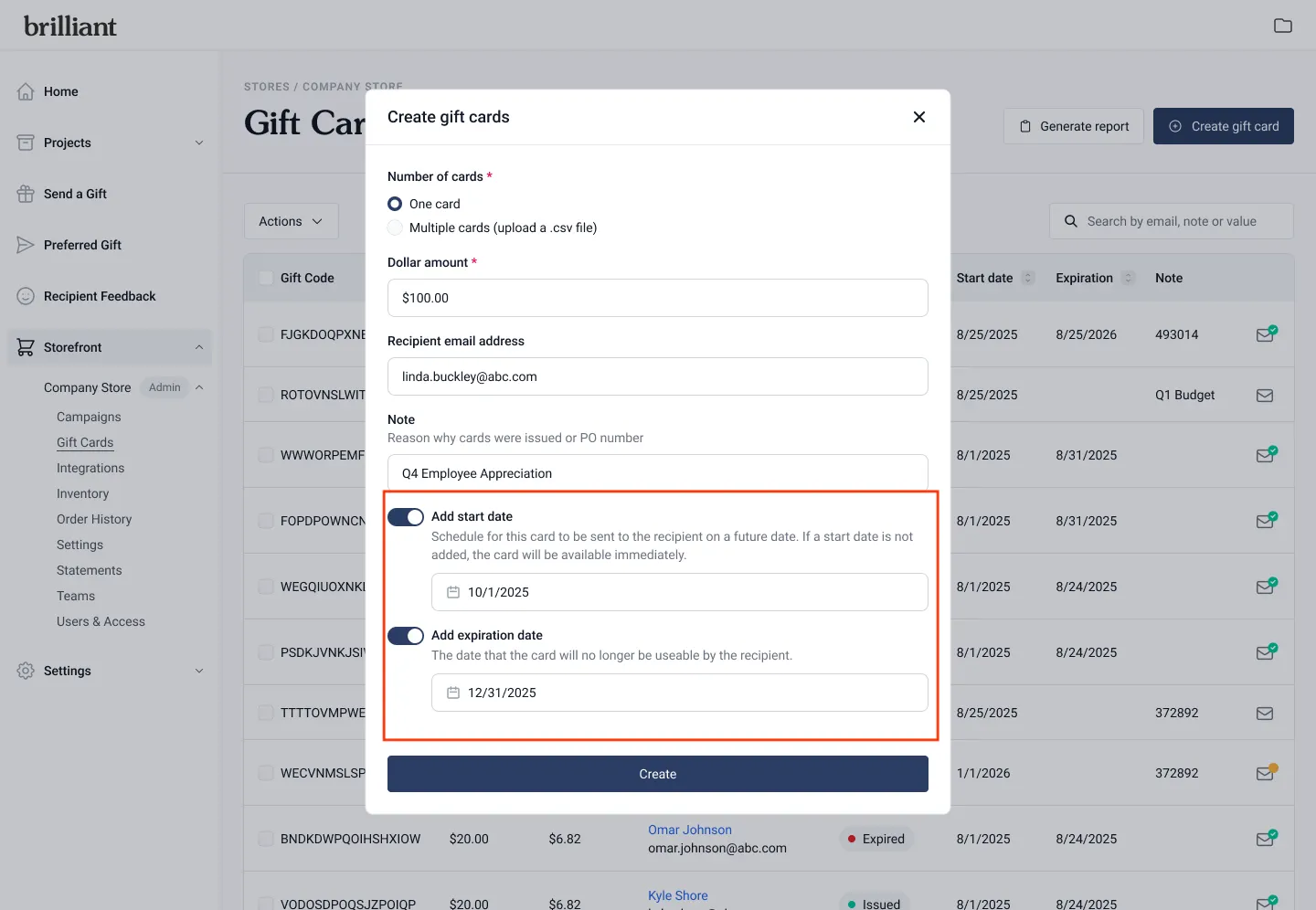Expand the sidebar Settings chevron at the bottom
The height and width of the screenshot is (910, 1316).
199,671
